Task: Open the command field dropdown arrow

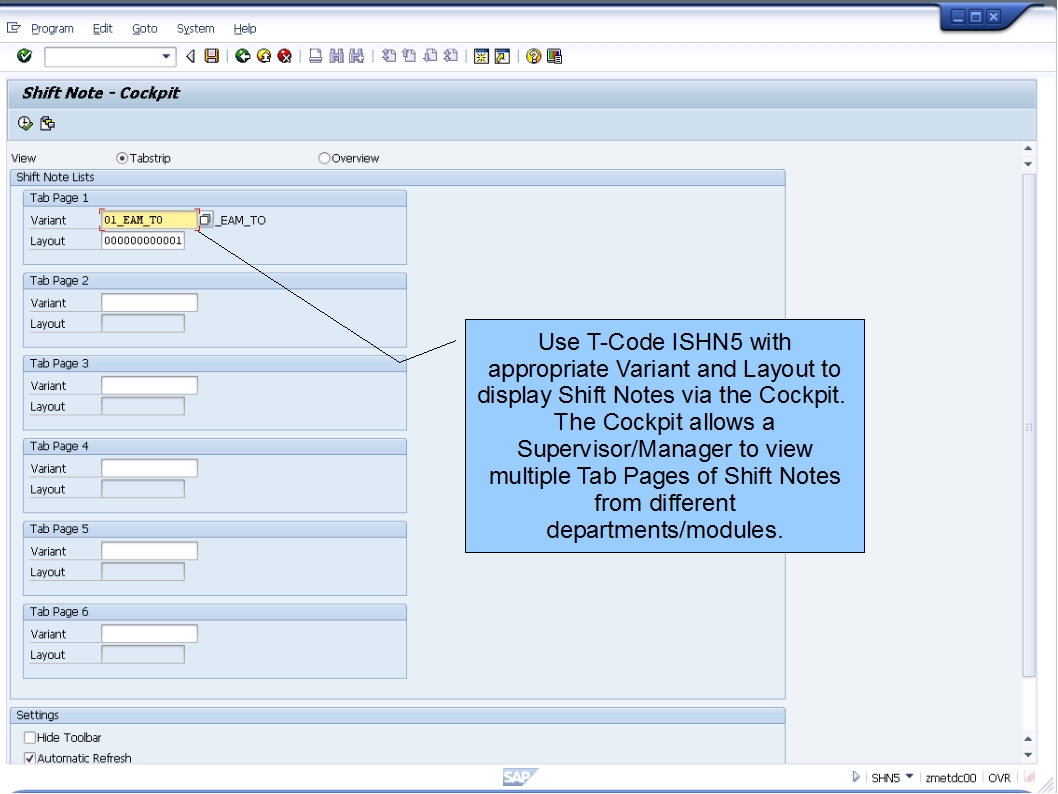Action: pyautogui.click(x=166, y=57)
